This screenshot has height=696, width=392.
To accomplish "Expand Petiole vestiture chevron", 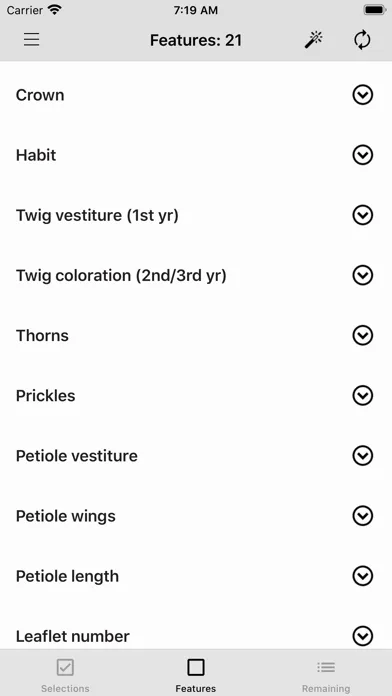I will 363,456.
